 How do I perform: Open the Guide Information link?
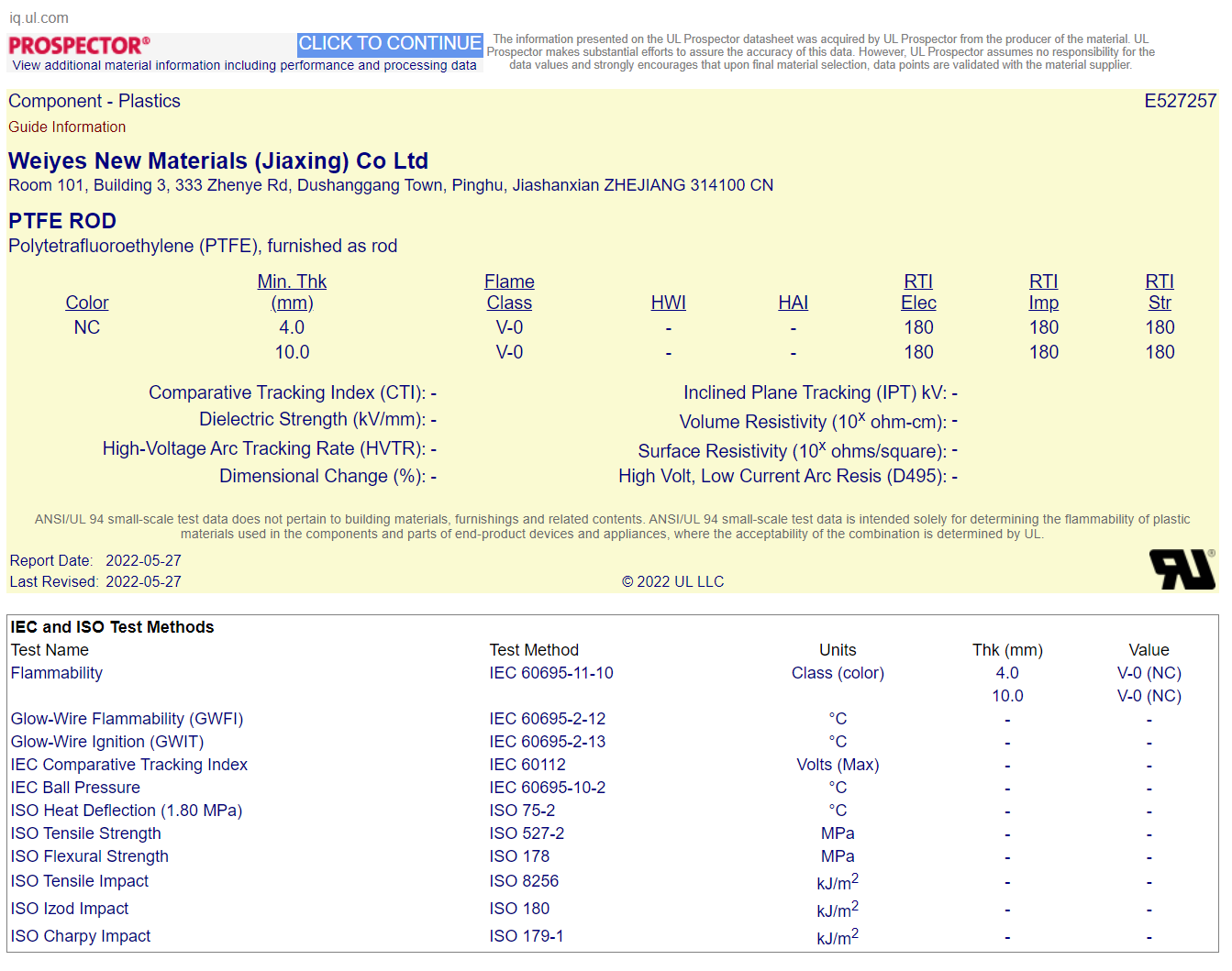(67, 127)
